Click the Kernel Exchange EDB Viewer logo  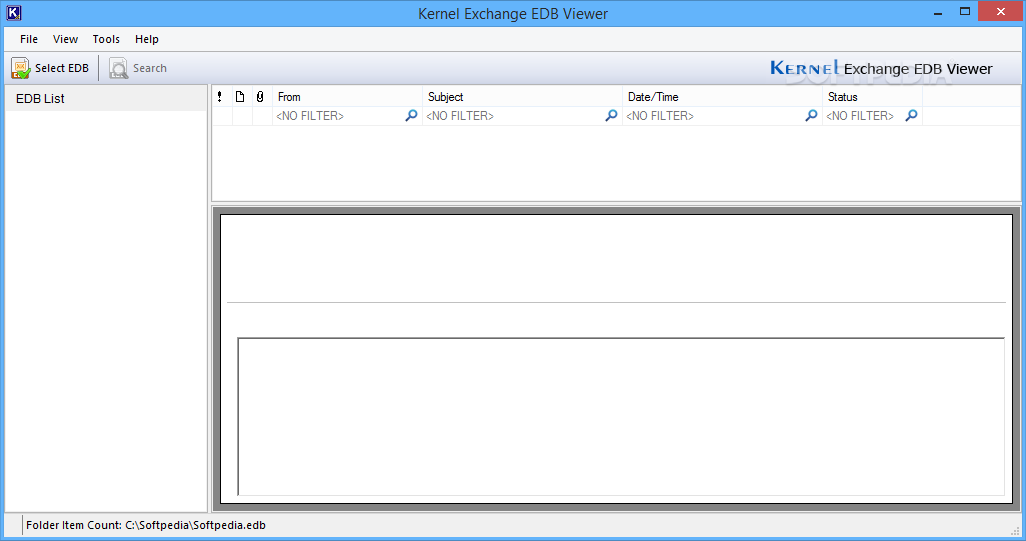pos(881,69)
